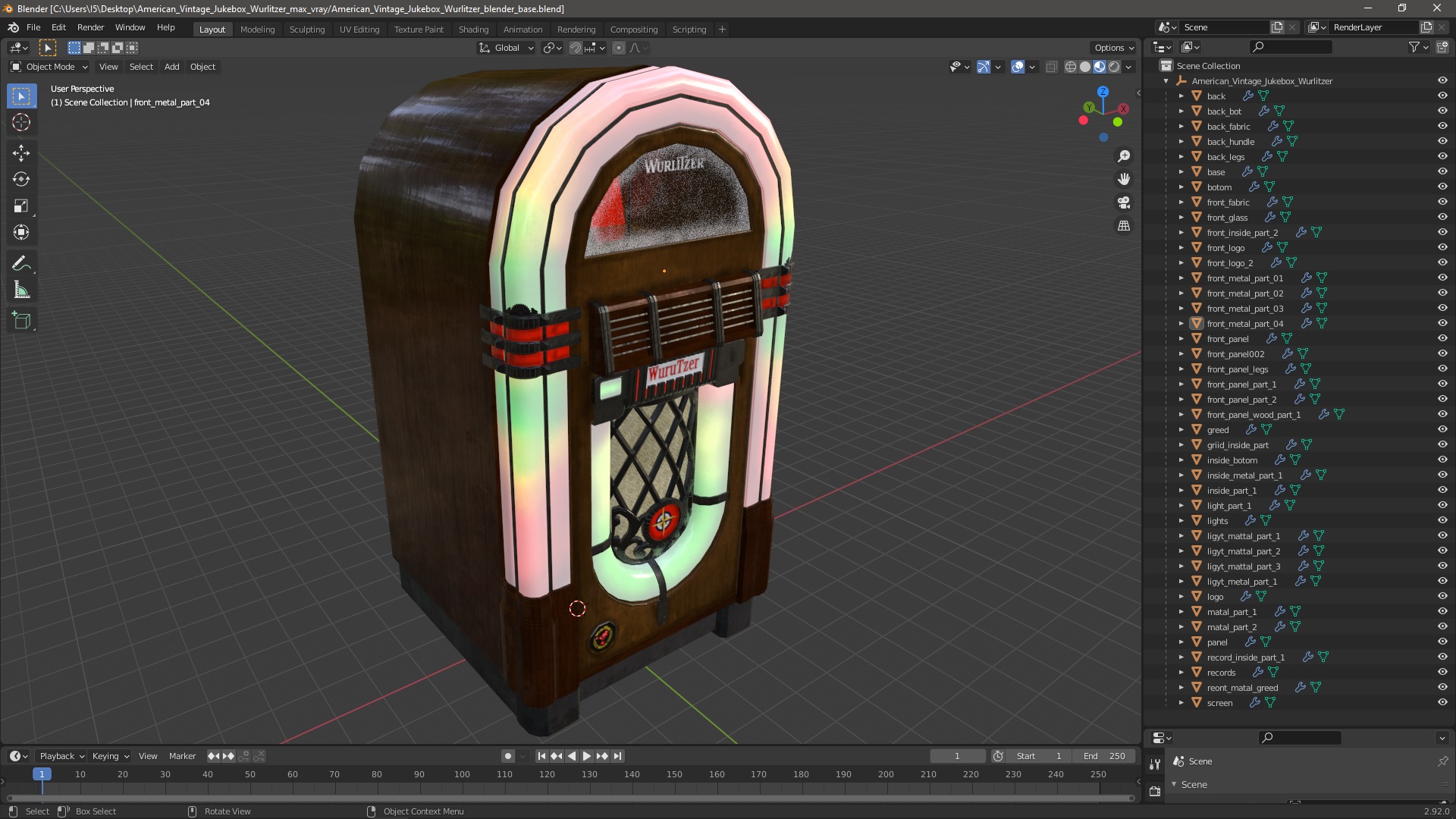Select the Move tool
Image resolution: width=1456 pixels, height=819 pixels.
[21, 153]
